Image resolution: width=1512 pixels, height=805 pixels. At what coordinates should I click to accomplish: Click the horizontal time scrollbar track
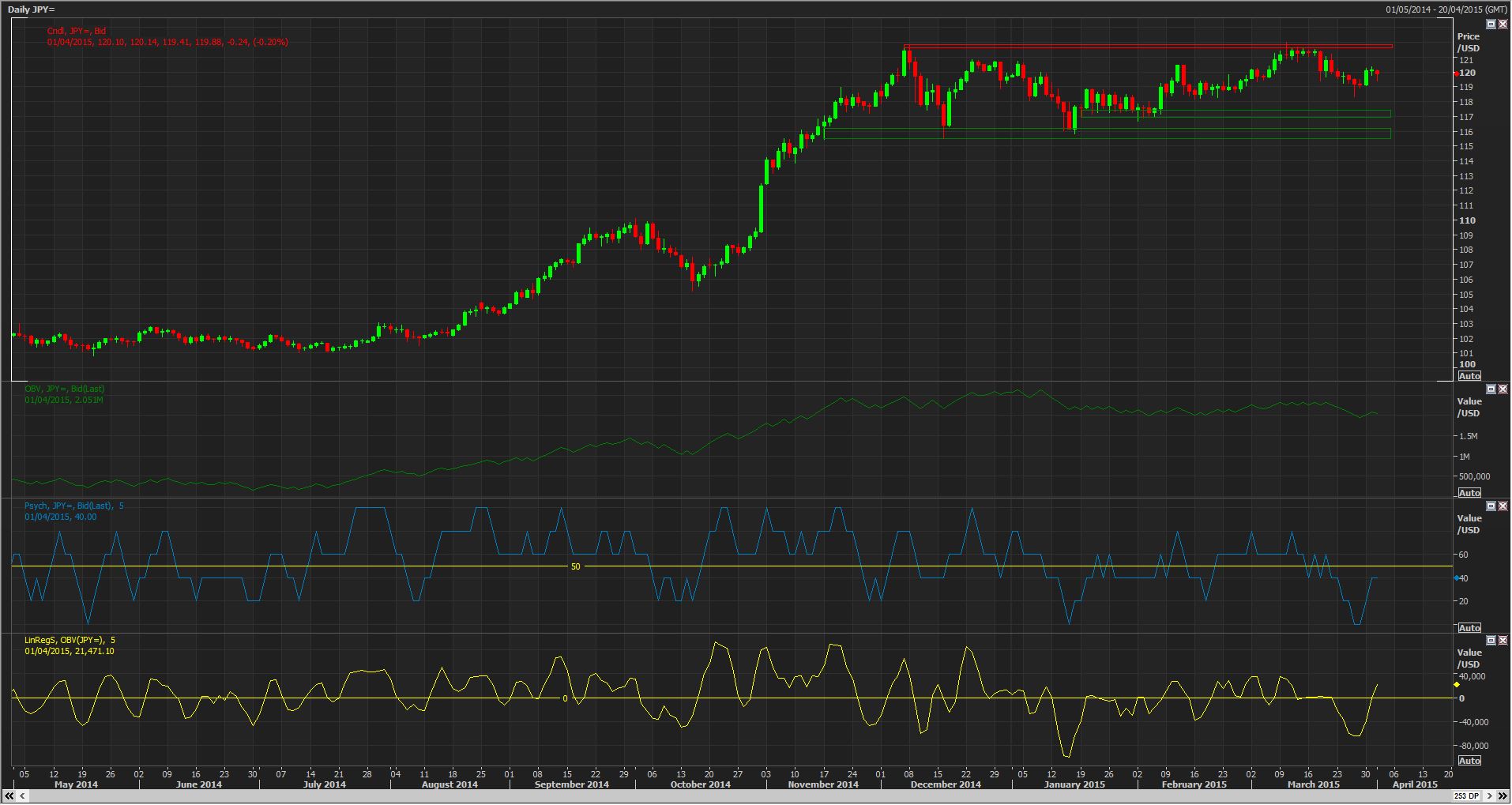point(739,796)
